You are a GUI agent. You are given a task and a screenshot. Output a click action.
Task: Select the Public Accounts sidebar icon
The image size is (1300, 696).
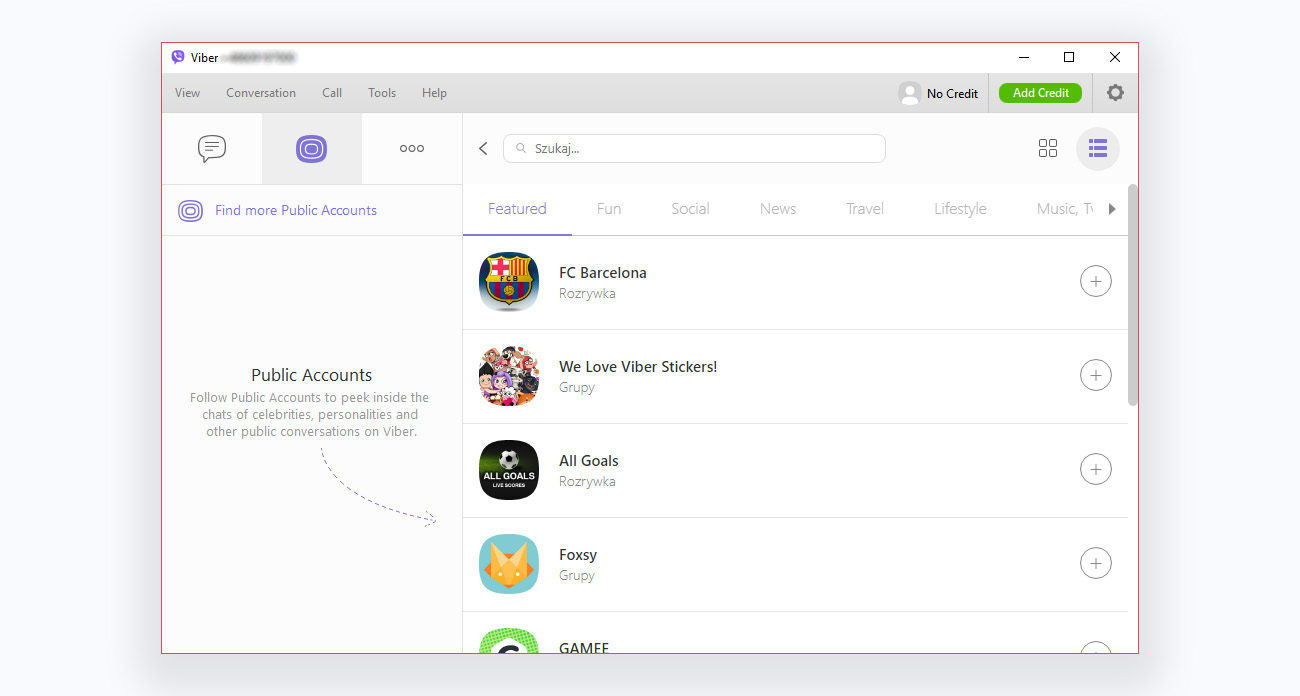pyautogui.click(x=312, y=148)
